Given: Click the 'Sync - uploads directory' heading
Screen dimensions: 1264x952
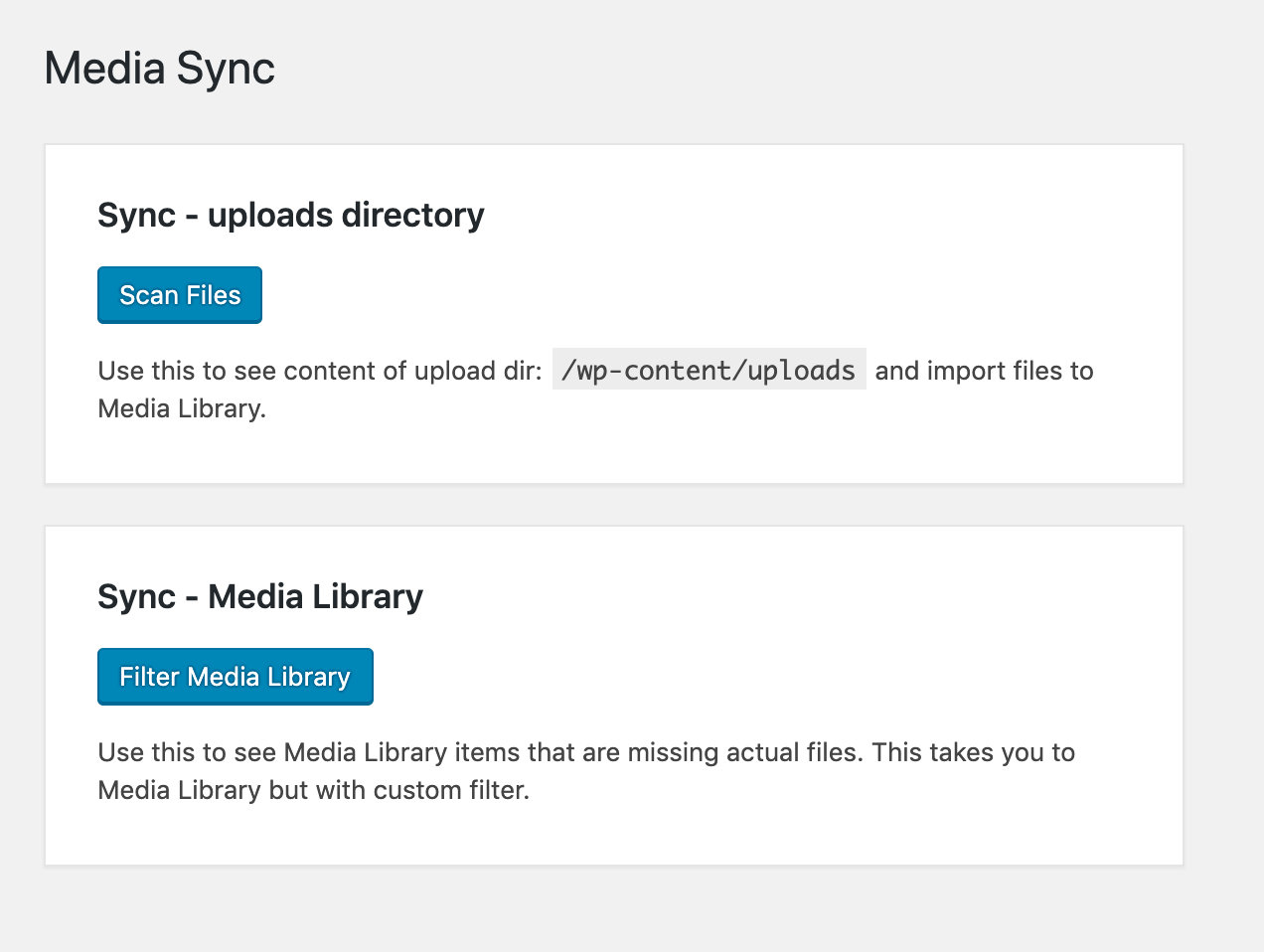Looking at the screenshot, I should tap(291, 215).
